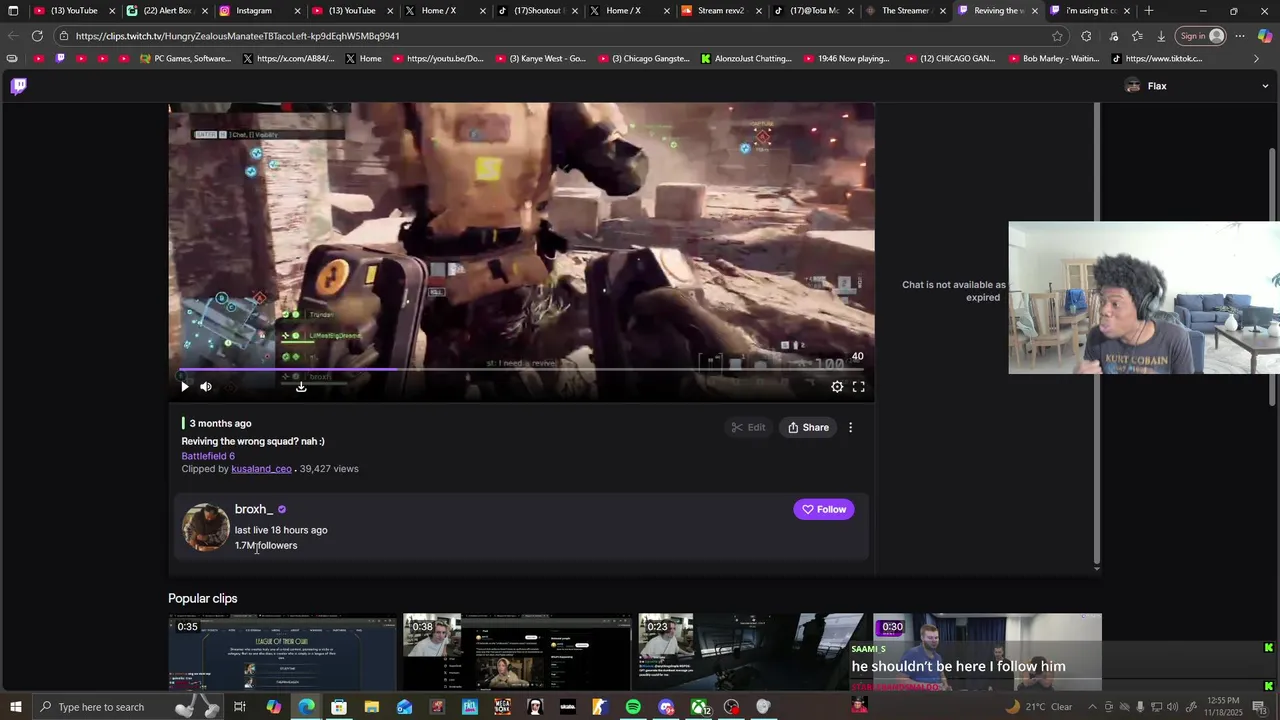Open the 0:38 popular clip thumbnail
Viewport: 1280px width, 720px height.
pyautogui.click(x=518, y=652)
